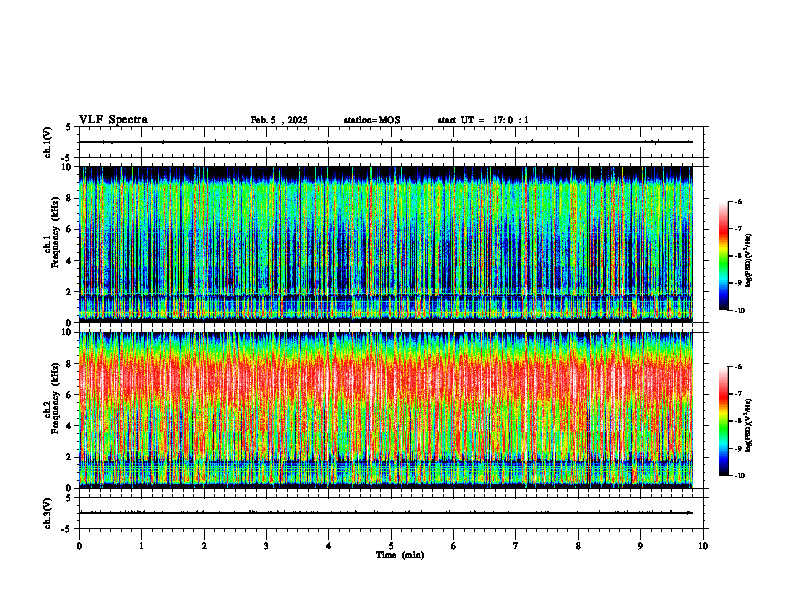Click the ch.1 frequency tick "4"
The image size is (792, 612).
click(x=70, y=261)
